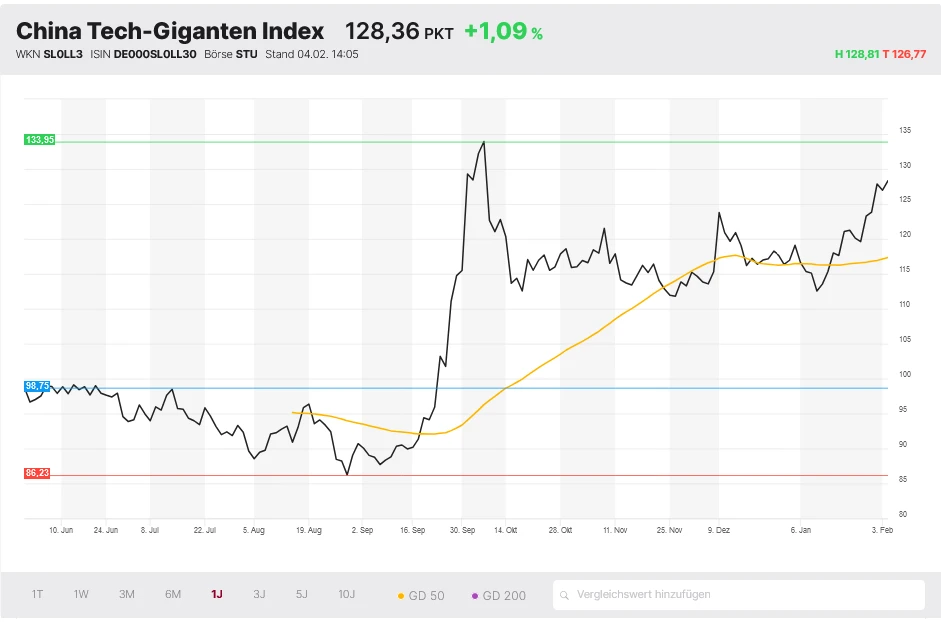Click the blue 98,75 price level label
The height and width of the screenshot is (622, 941).
tap(39, 385)
